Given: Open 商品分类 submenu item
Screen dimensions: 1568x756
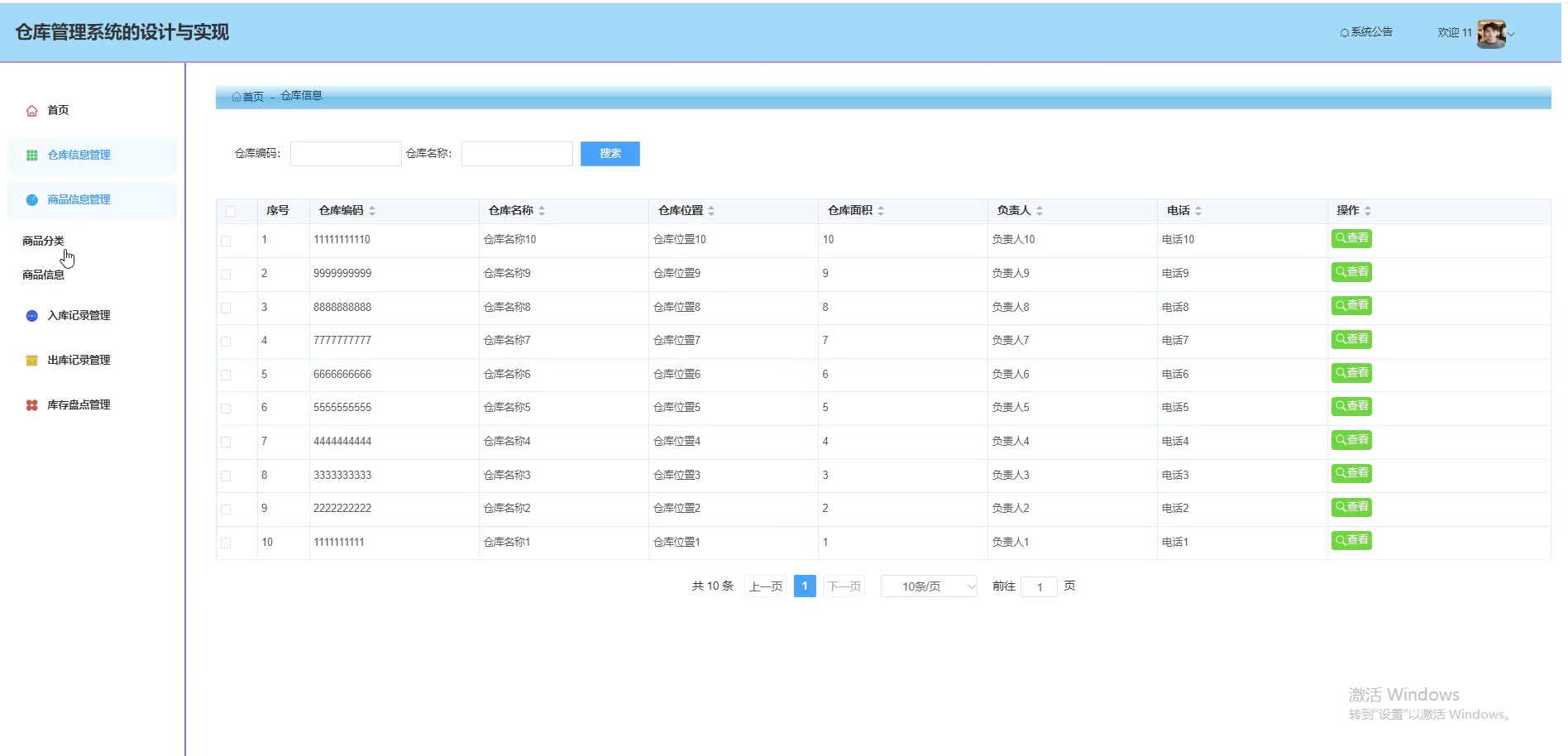Looking at the screenshot, I should (43, 241).
